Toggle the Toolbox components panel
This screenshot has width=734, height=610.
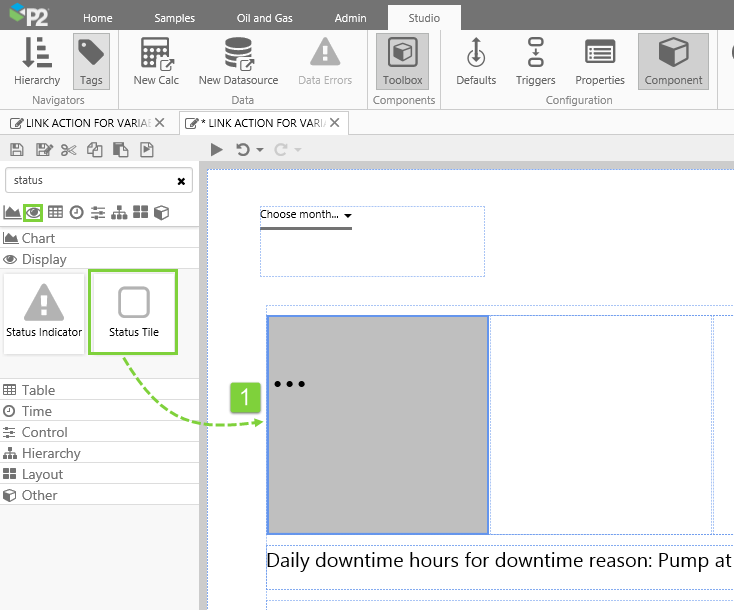pos(402,61)
